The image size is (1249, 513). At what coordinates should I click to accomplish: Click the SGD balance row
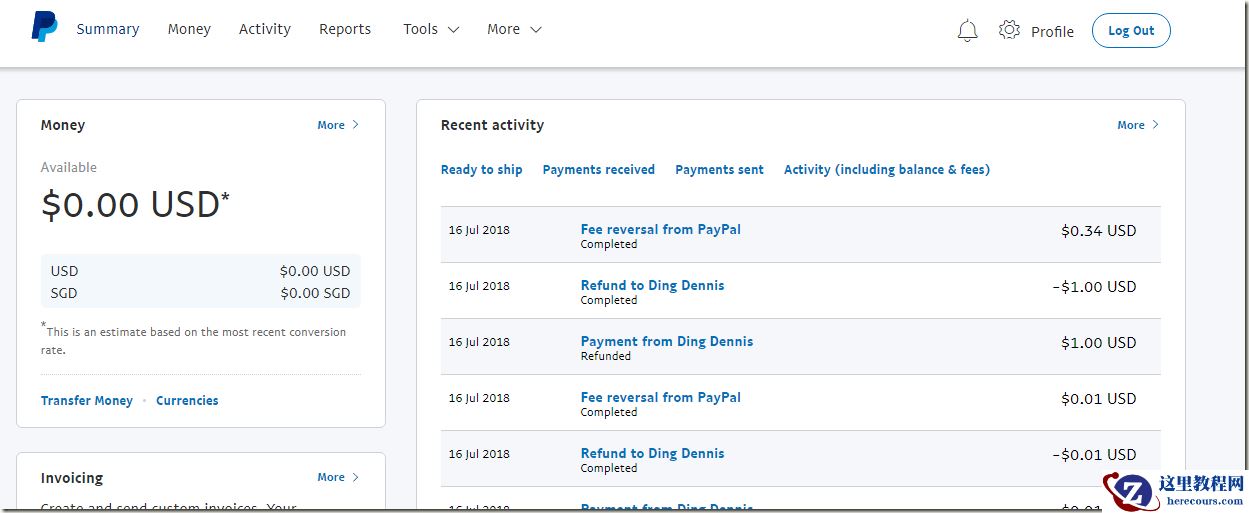point(200,293)
